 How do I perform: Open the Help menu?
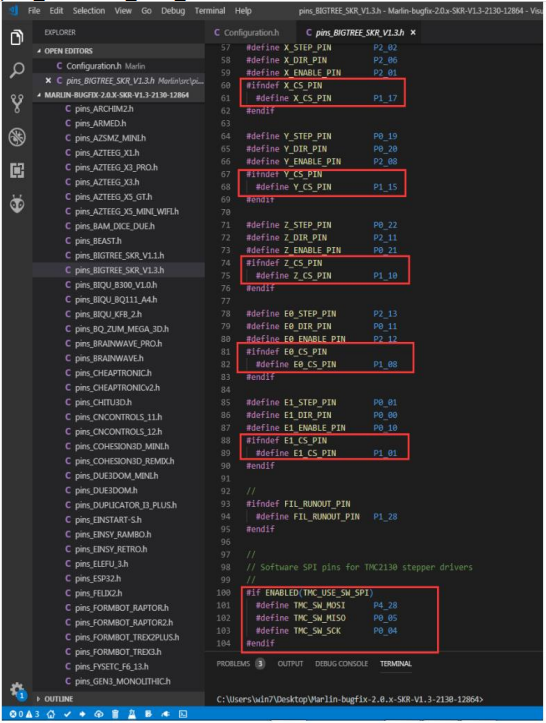[x=243, y=11]
